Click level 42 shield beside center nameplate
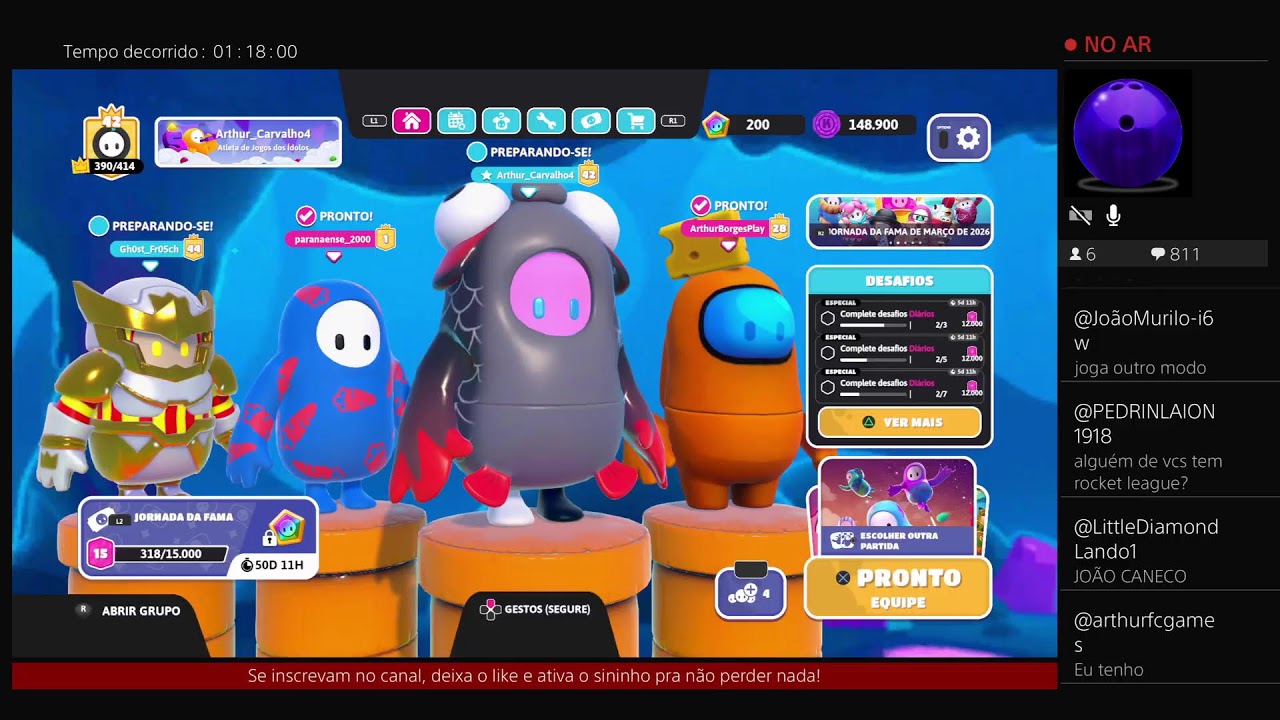Screen dimensions: 1280x720 click(x=588, y=175)
